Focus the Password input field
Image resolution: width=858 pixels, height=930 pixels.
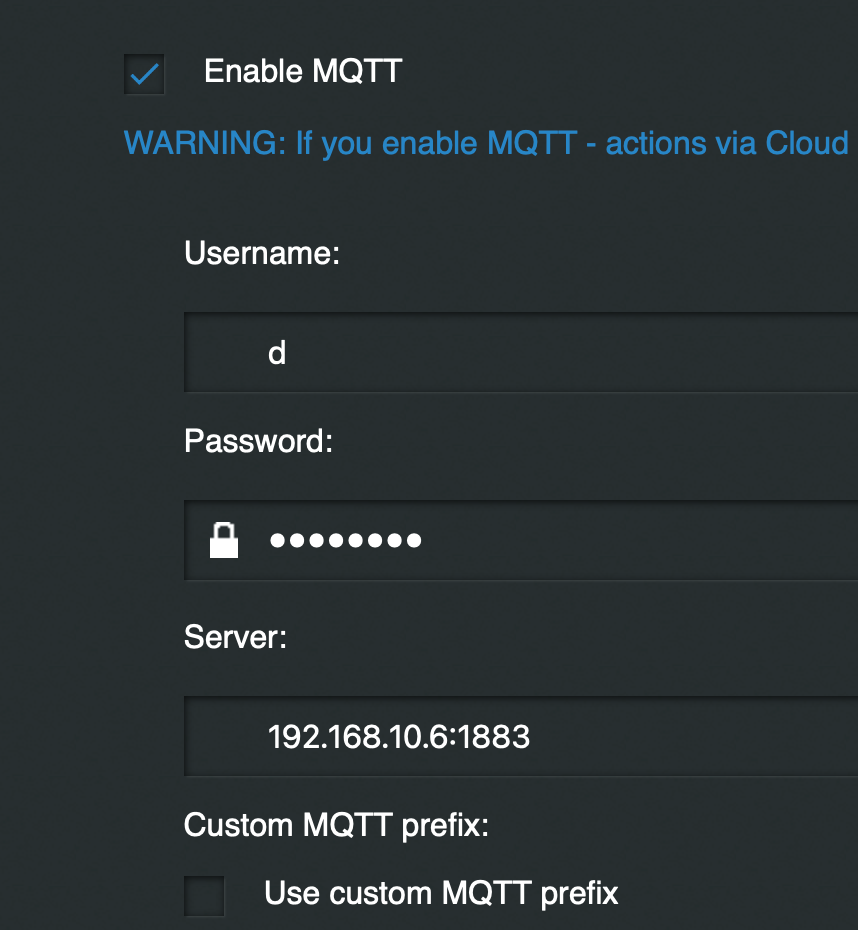tap(521, 540)
